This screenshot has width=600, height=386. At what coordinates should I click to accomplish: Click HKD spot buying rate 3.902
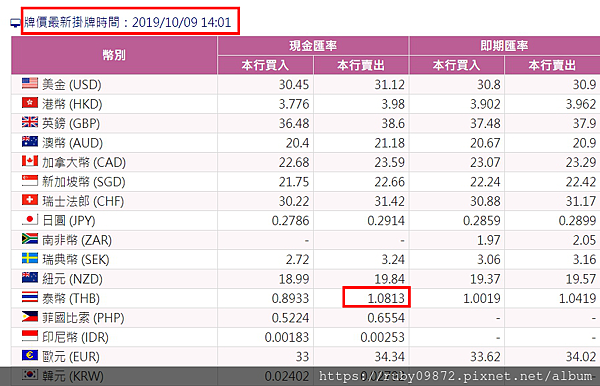click(x=485, y=104)
